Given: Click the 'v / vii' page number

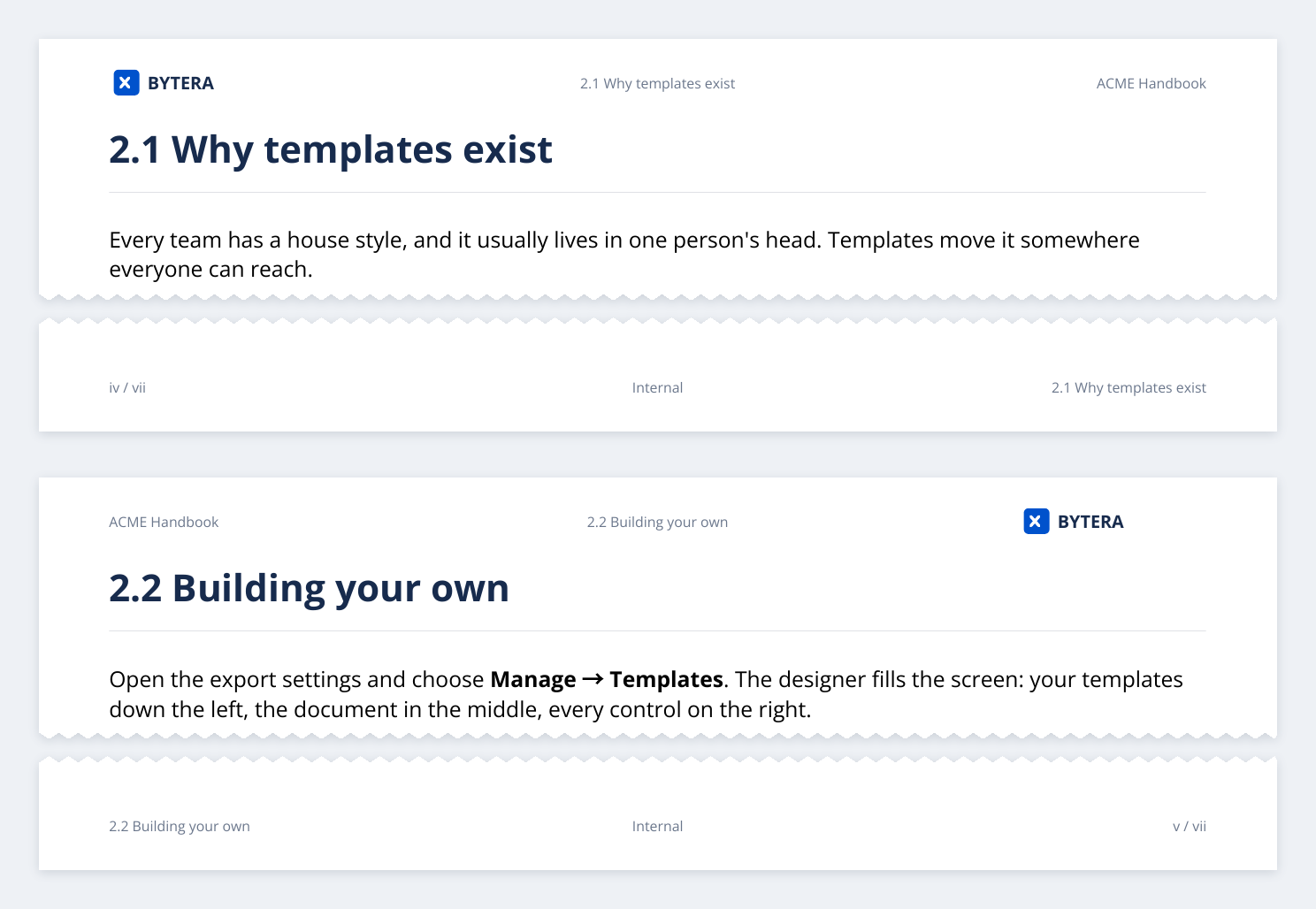Looking at the screenshot, I should point(1190,826).
